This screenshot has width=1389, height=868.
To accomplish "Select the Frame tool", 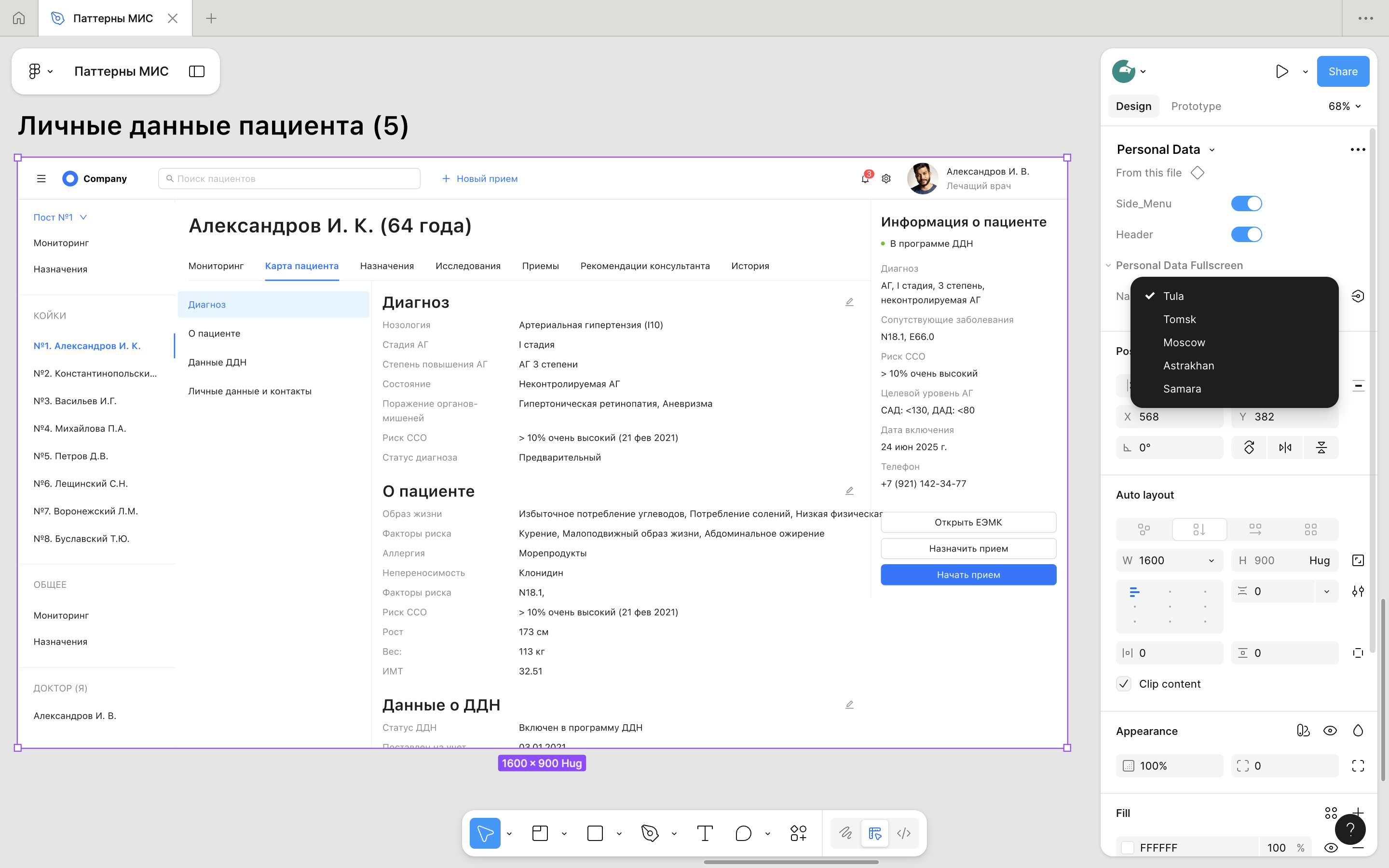I will coord(540,833).
